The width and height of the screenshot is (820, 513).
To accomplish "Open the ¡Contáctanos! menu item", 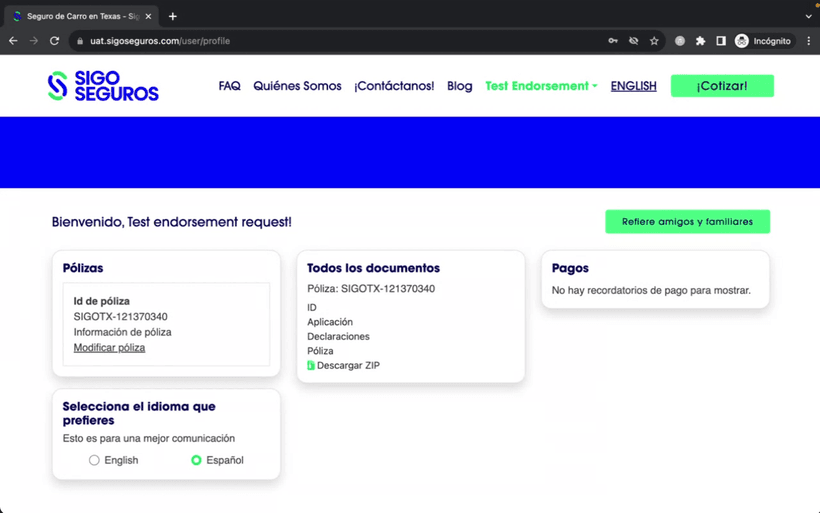I will pos(394,86).
